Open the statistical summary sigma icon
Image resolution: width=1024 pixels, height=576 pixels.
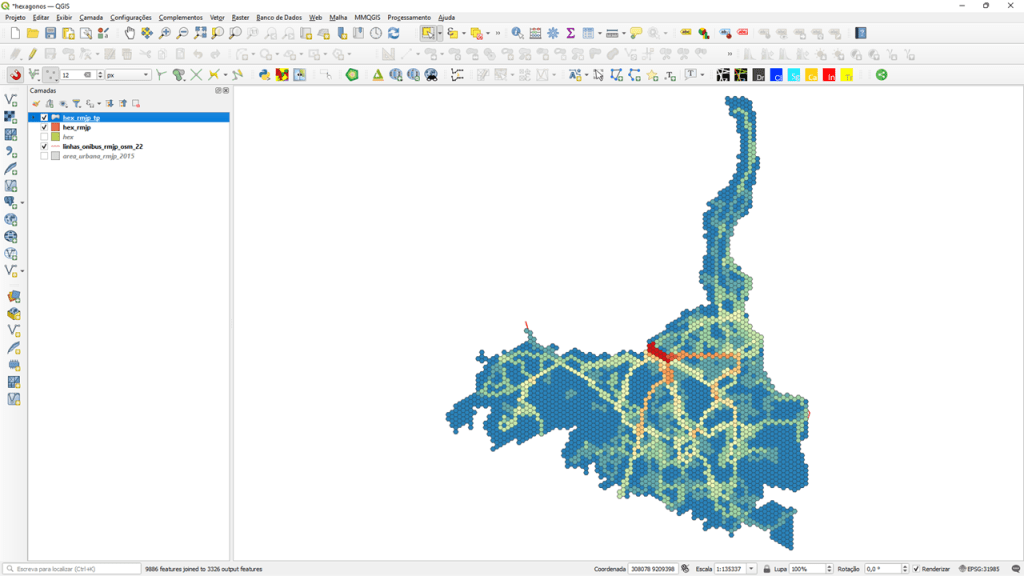[570, 33]
